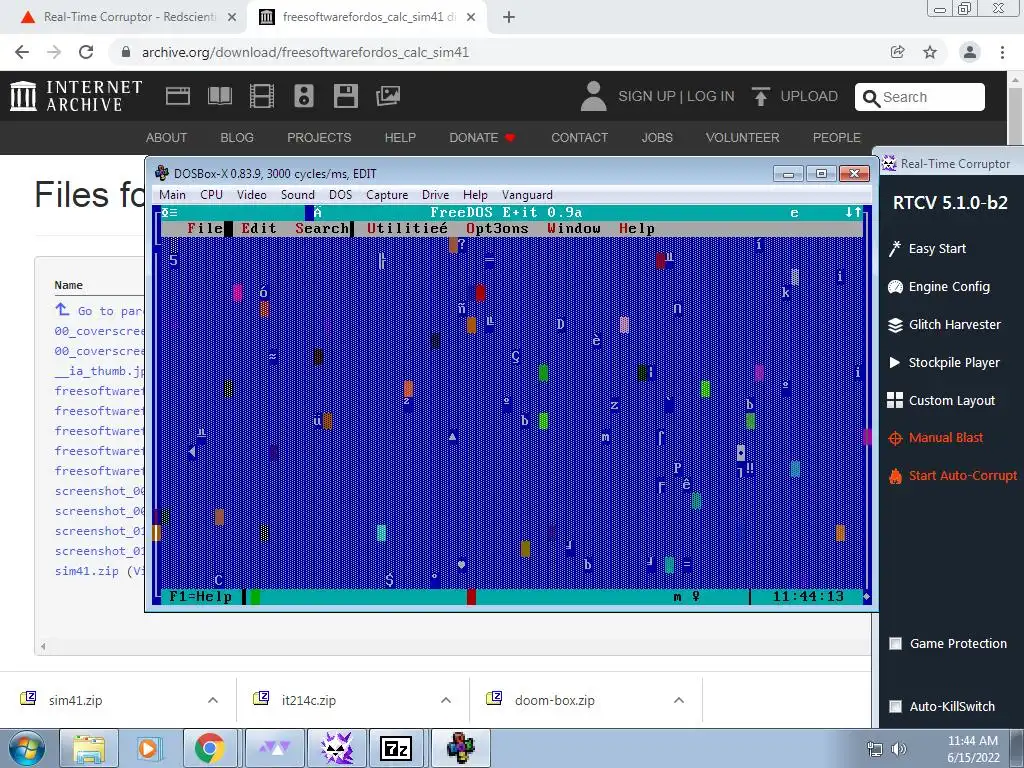The height and width of the screenshot is (768, 1024).
Task: Open 7-Zip from the taskbar
Action: tap(396, 748)
